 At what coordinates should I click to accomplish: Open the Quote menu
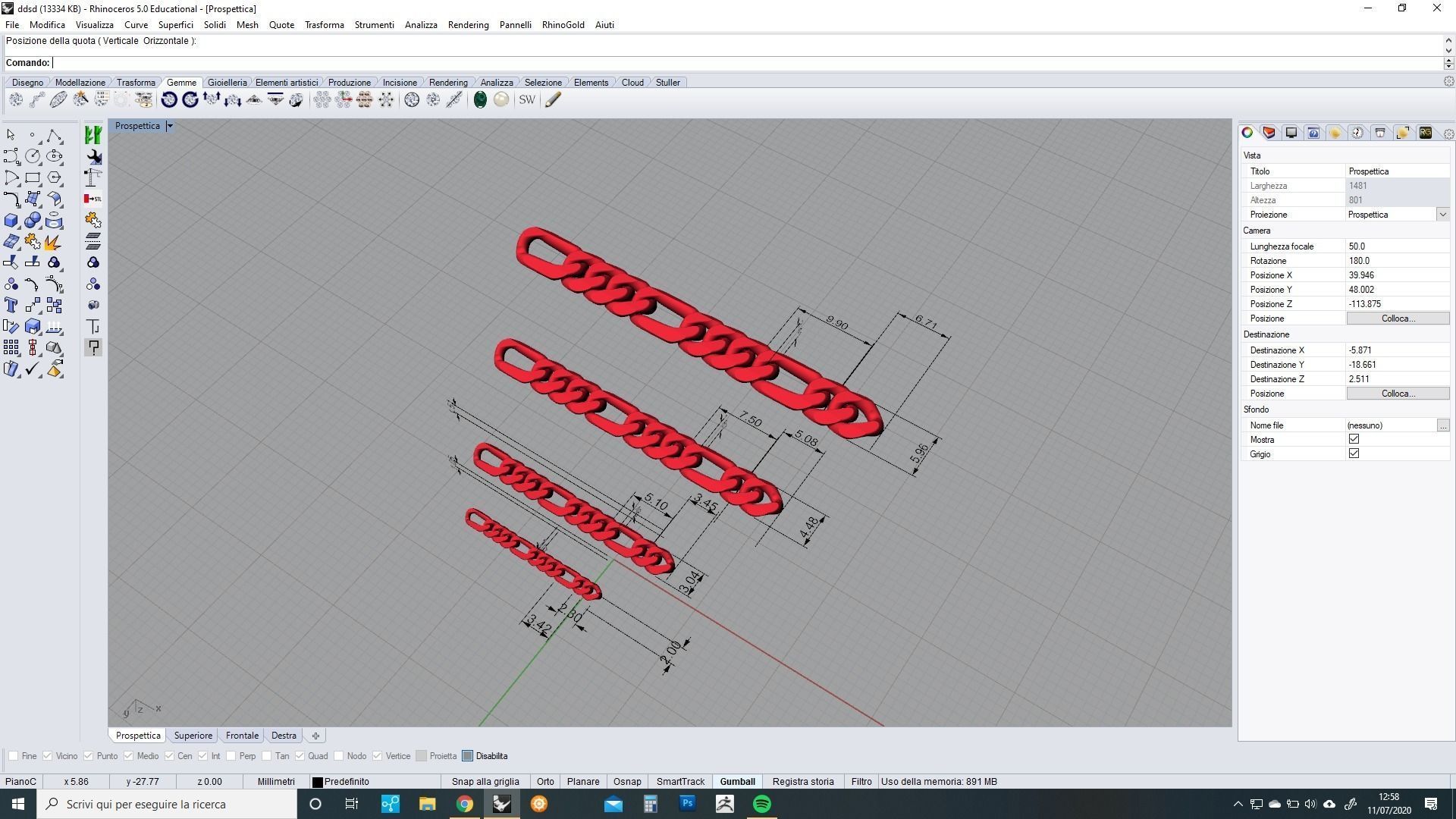281,25
